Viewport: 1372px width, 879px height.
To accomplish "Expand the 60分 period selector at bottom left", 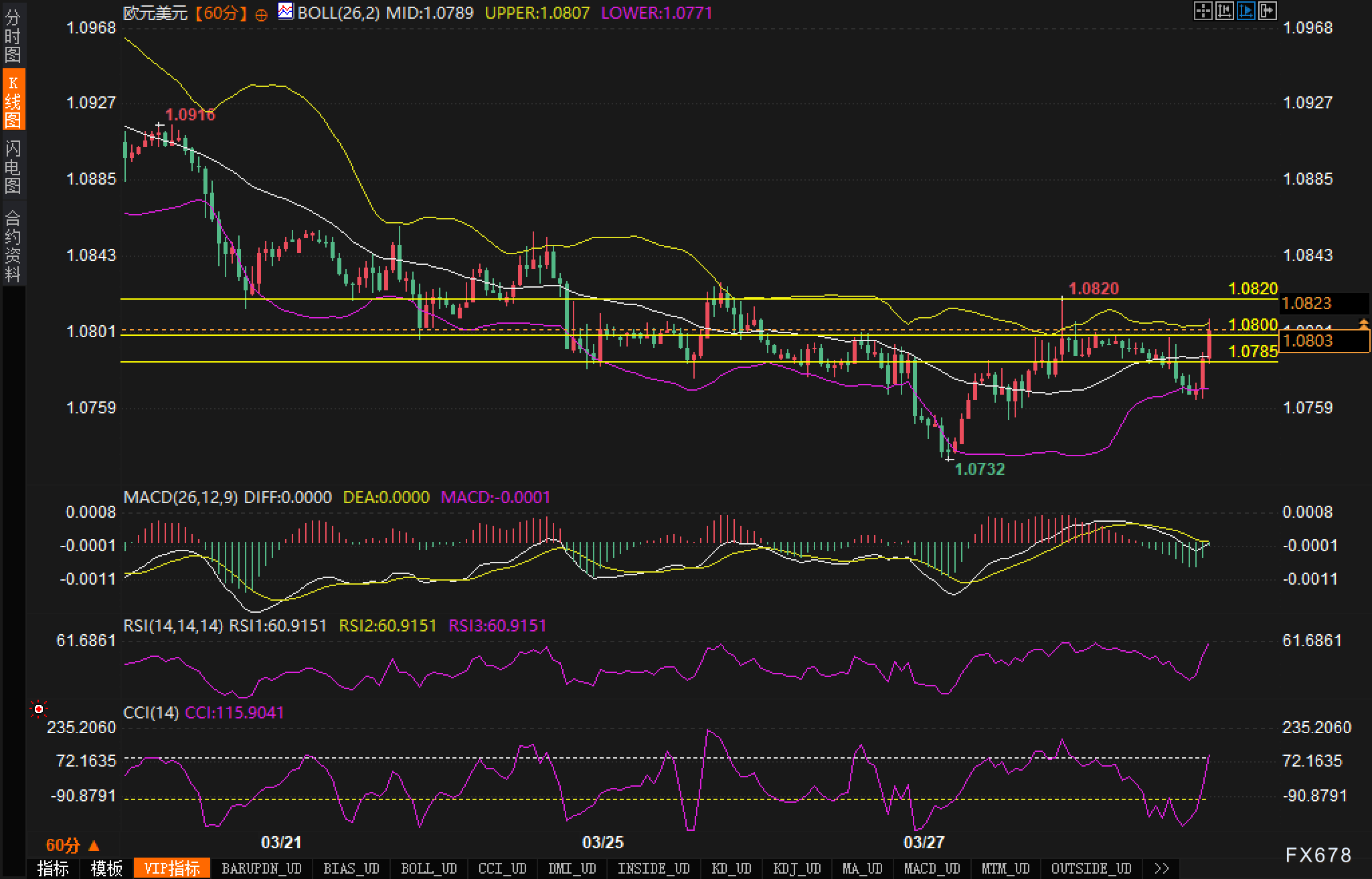I will (x=72, y=846).
